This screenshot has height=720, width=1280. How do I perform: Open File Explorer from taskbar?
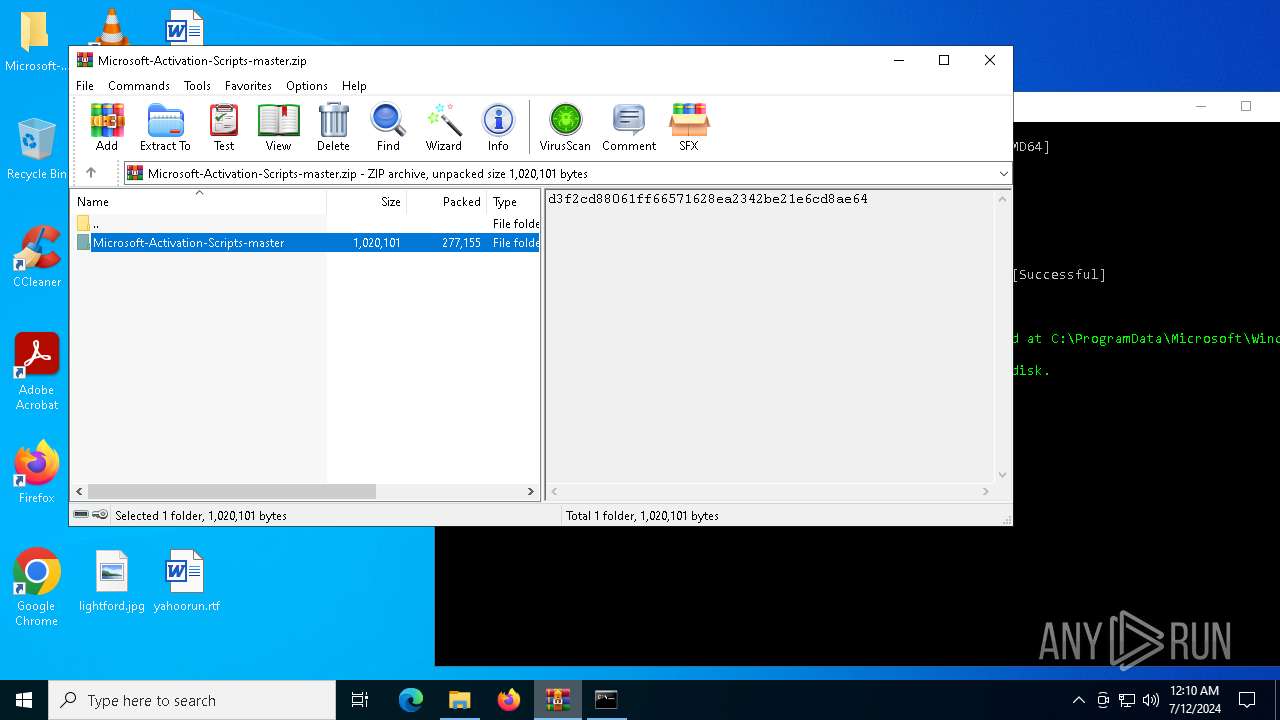coord(459,700)
